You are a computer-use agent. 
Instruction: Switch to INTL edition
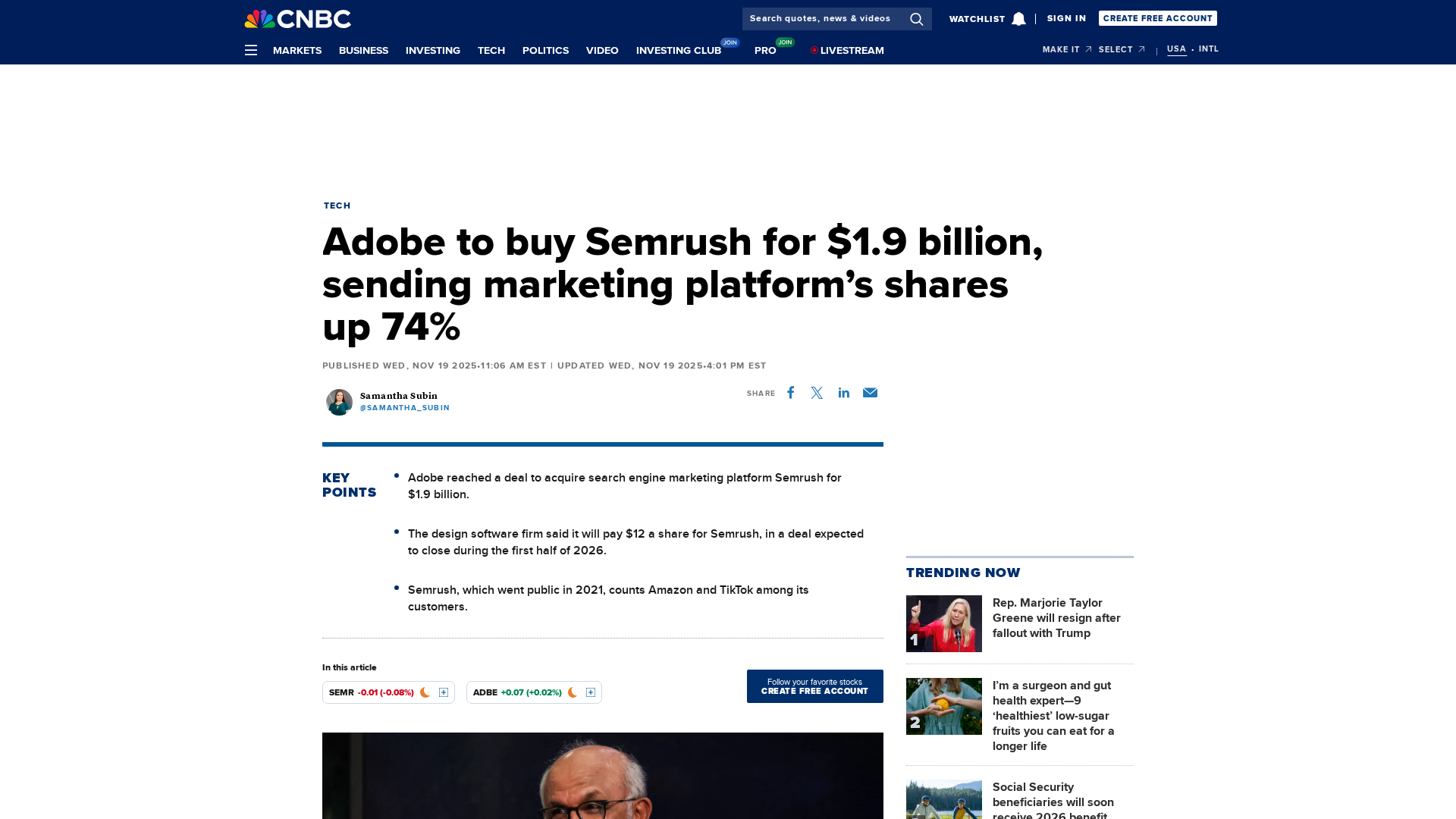tap(1208, 49)
